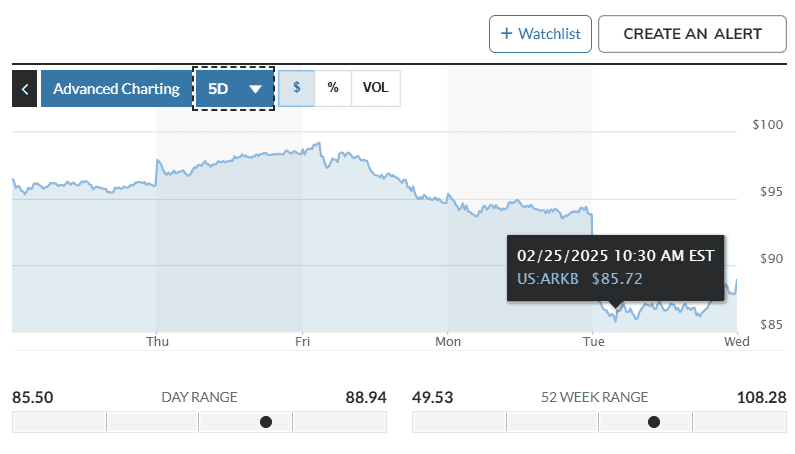Click the US:ARKB price tooltip
795x454 pixels.
[x=616, y=268]
